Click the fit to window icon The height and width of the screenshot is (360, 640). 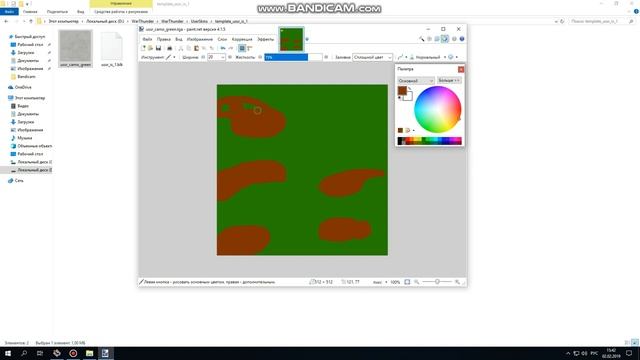pos(407,282)
